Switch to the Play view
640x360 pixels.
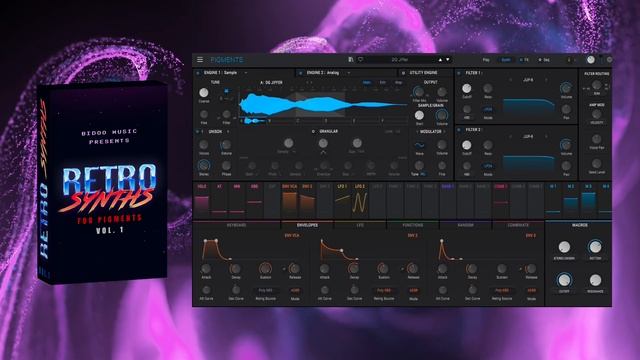pyautogui.click(x=486, y=60)
